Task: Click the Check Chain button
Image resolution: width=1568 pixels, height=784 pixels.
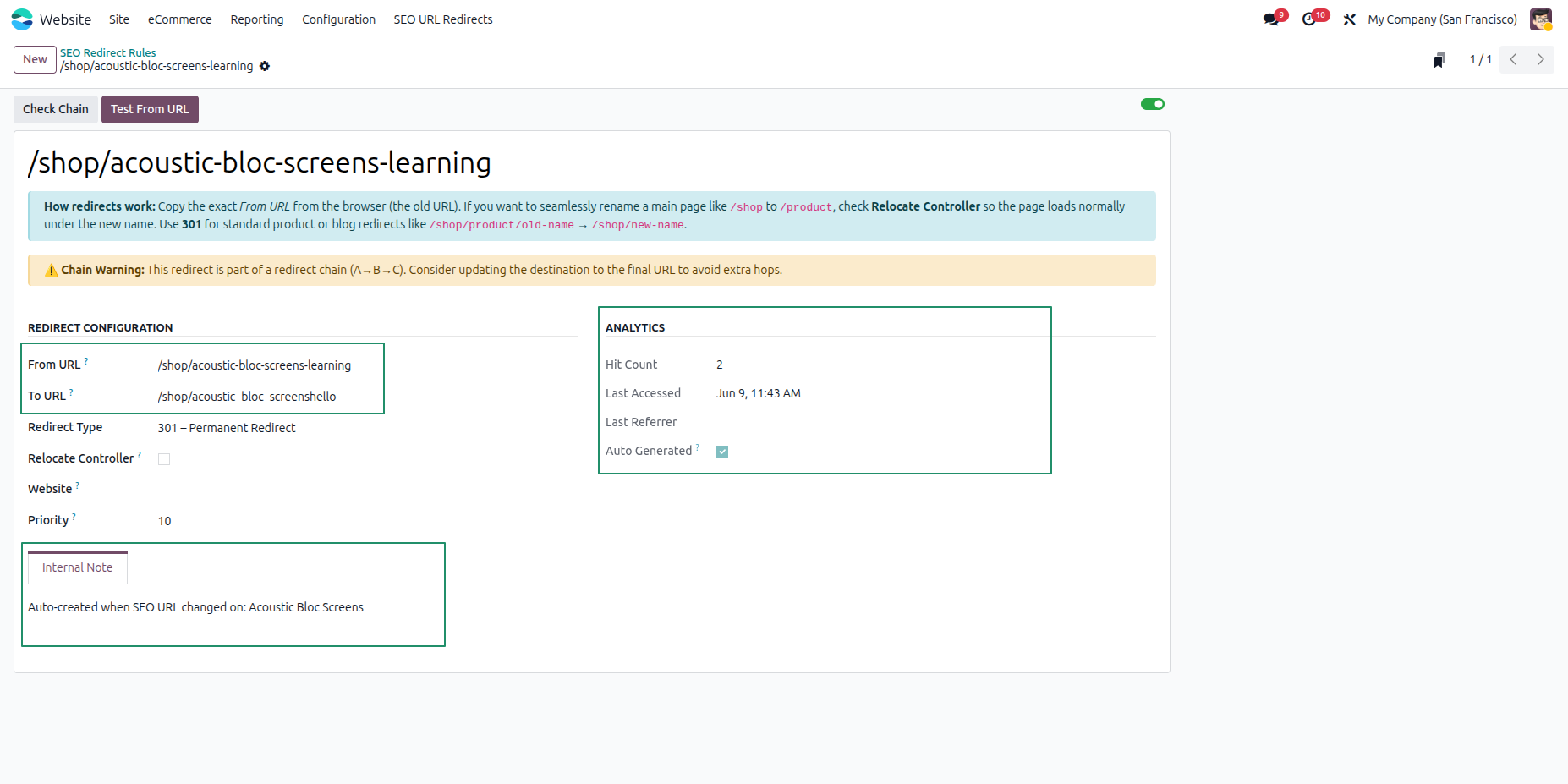Action: (x=56, y=109)
